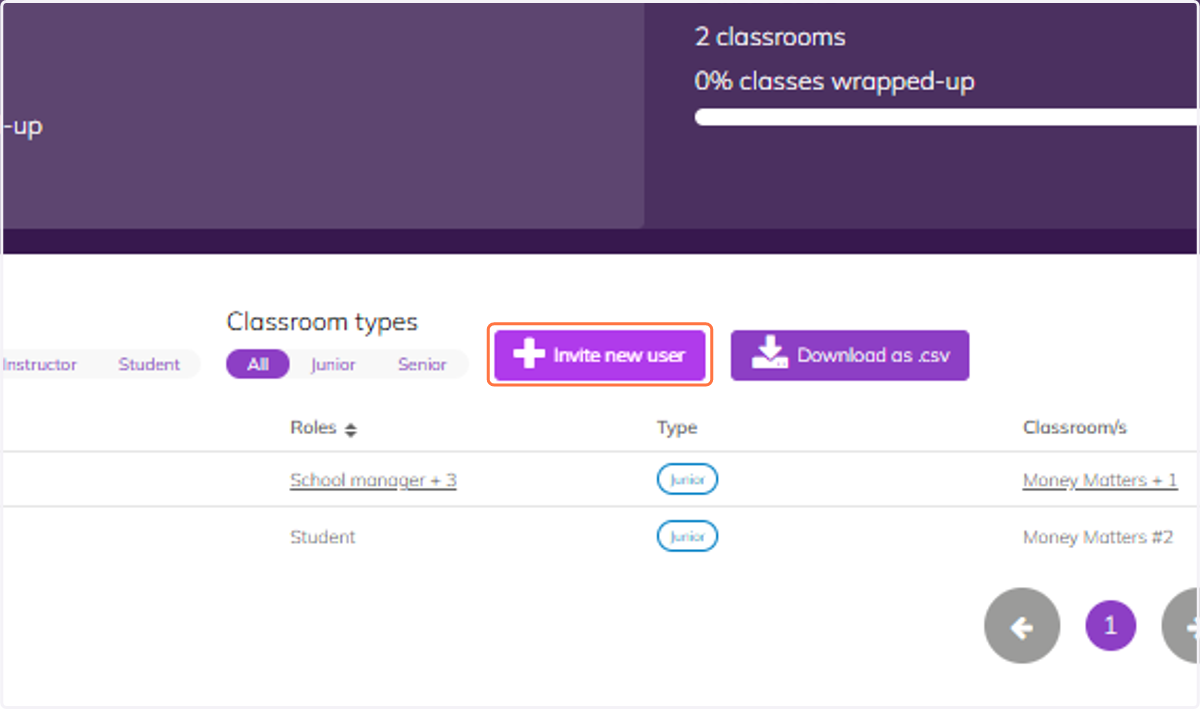Click the Type column header
1200x709 pixels.
click(x=677, y=428)
